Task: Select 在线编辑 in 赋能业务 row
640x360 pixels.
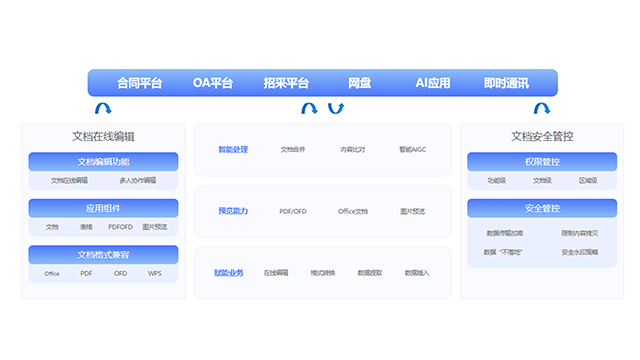Action: click(276, 273)
